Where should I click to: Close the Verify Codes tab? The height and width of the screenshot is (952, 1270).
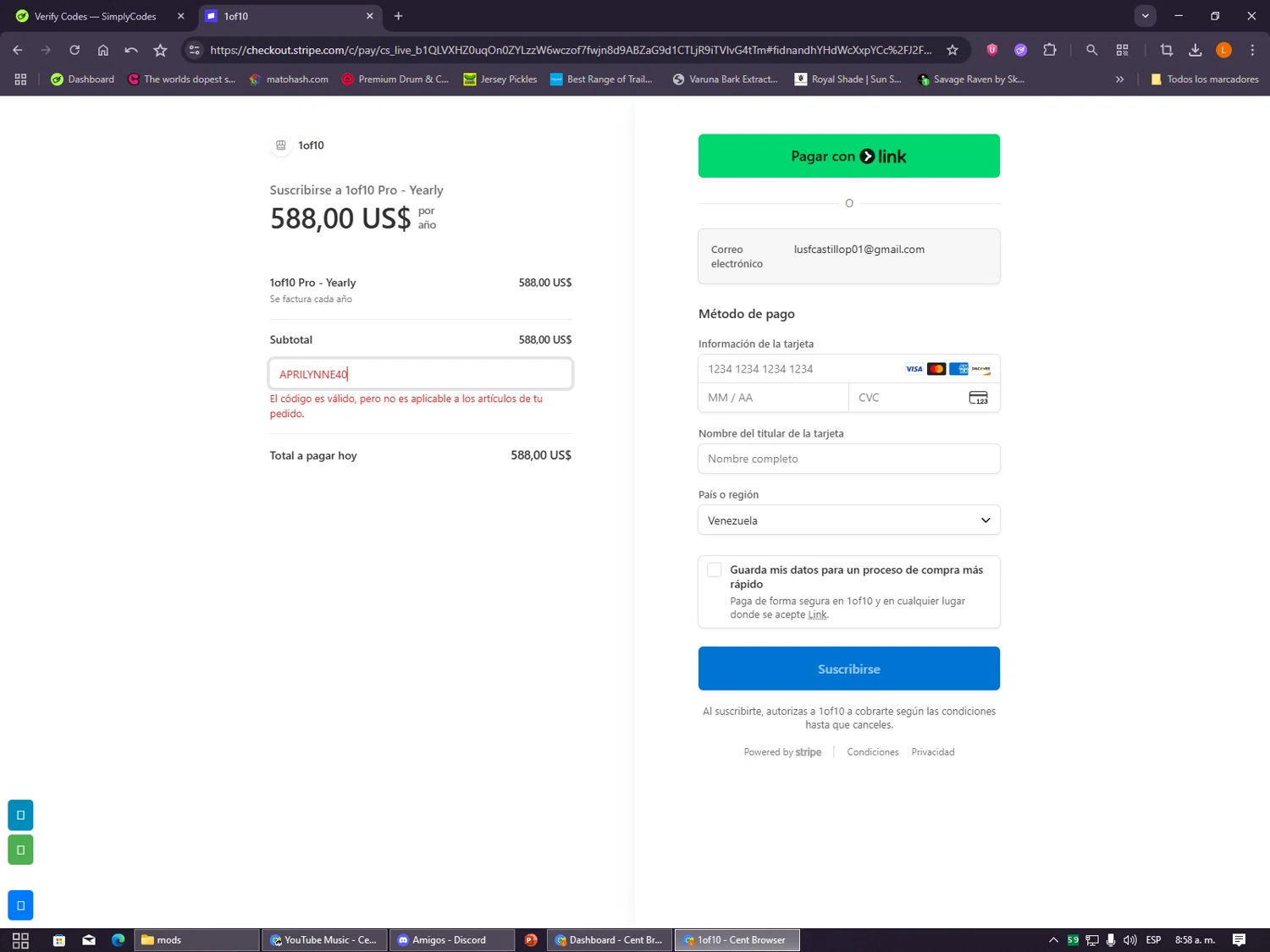click(180, 16)
